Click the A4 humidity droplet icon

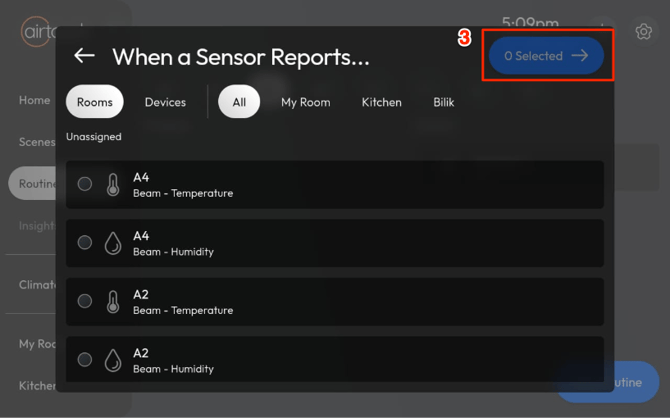click(x=113, y=243)
